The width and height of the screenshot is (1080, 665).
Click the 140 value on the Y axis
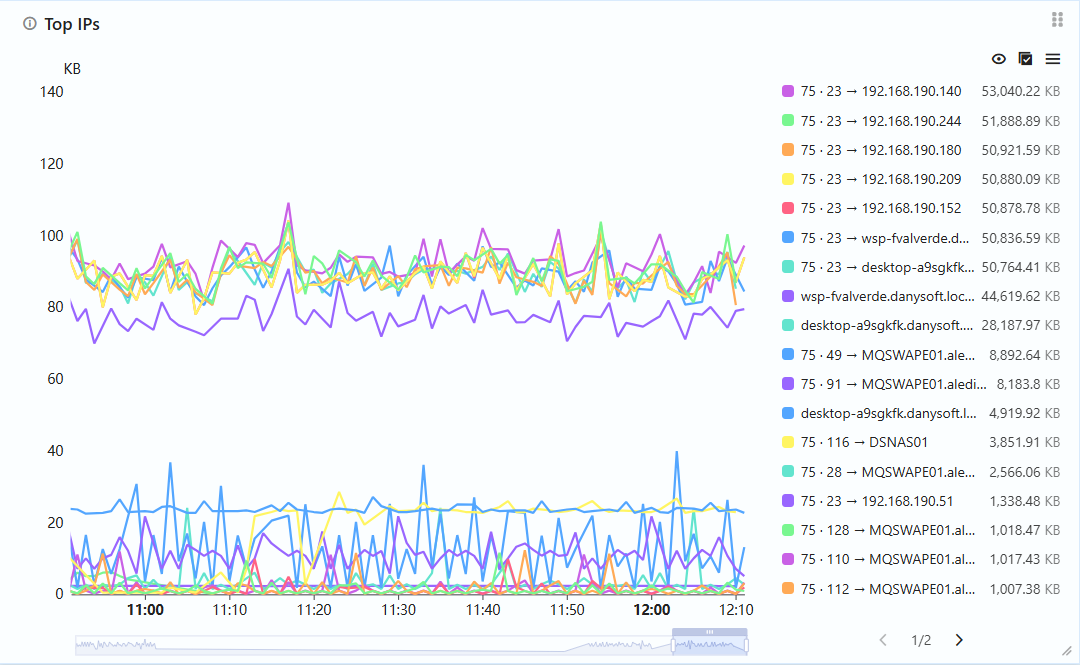pos(52,92)
